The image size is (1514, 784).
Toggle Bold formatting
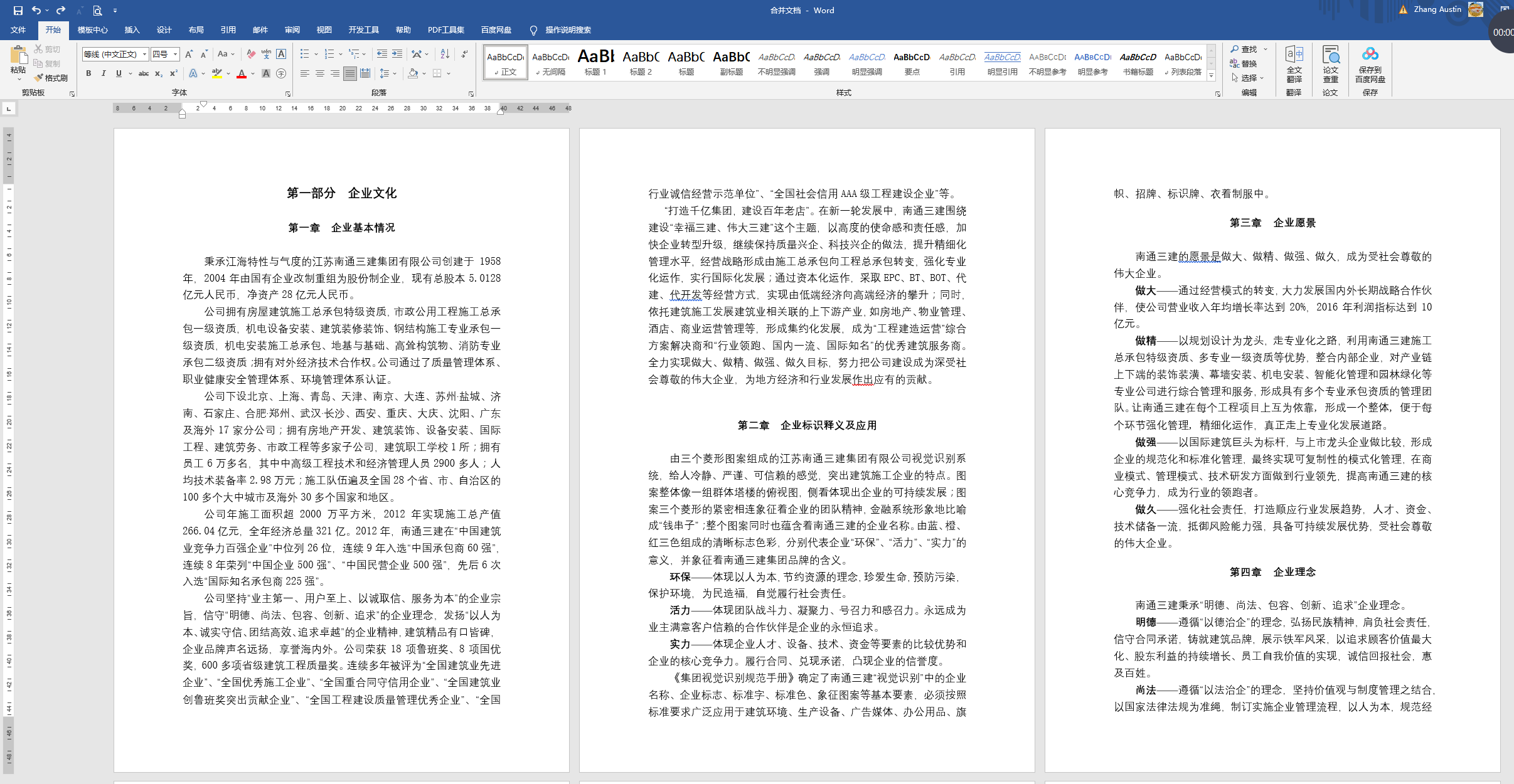tap(88, 73)
